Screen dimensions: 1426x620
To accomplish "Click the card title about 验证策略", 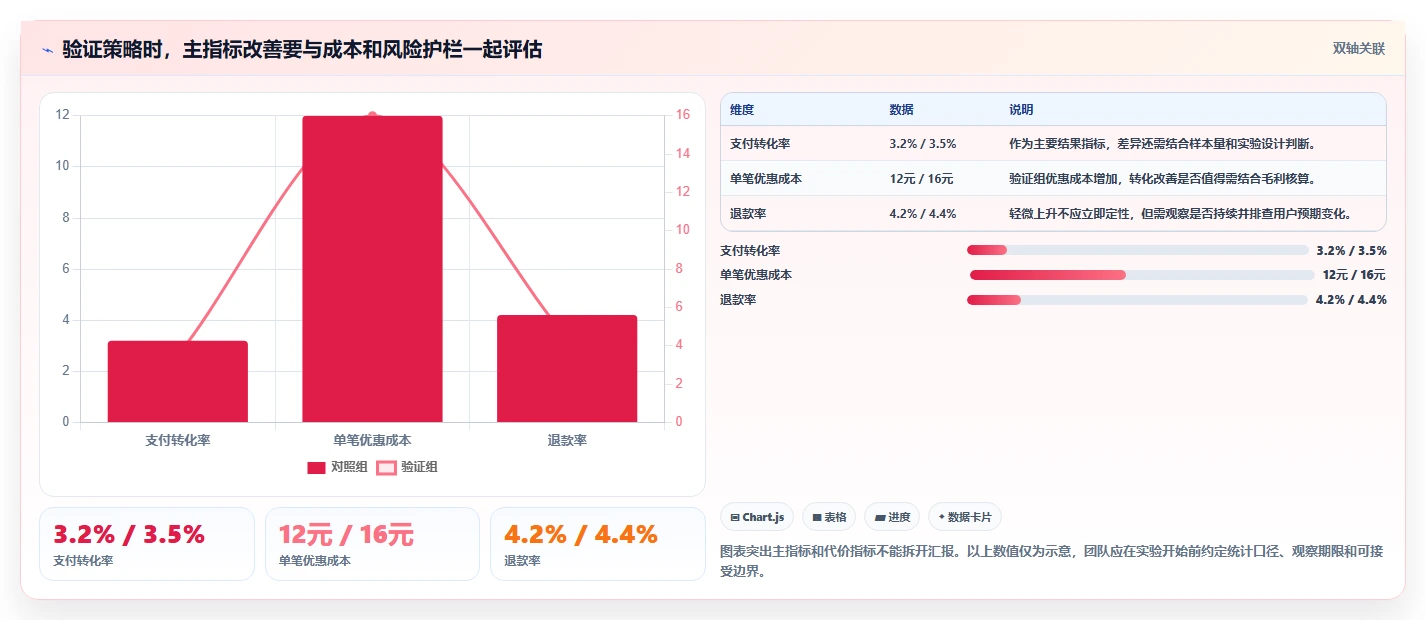I will coord(302,49).
